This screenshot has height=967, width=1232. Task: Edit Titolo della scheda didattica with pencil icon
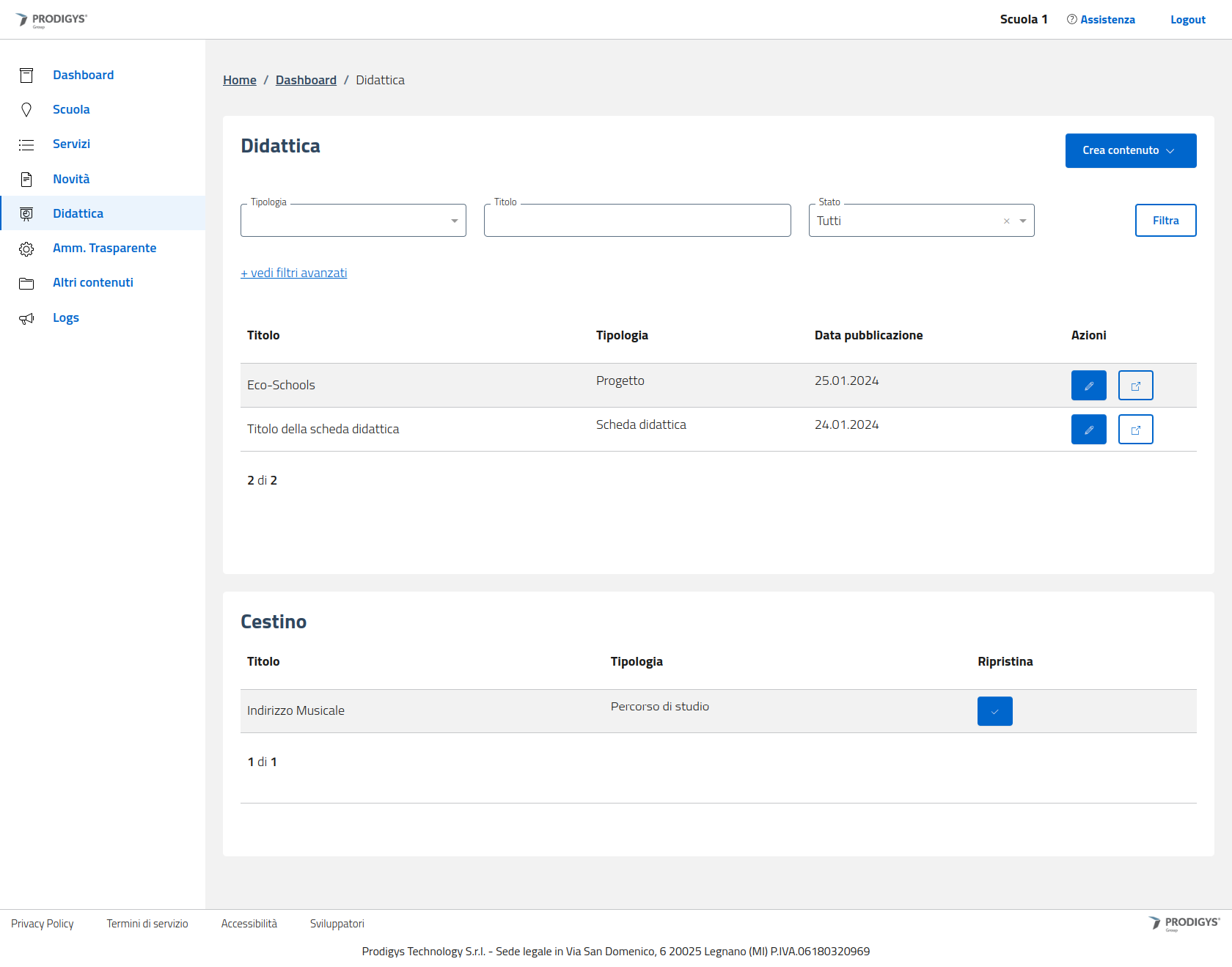tap(1088, 430)
